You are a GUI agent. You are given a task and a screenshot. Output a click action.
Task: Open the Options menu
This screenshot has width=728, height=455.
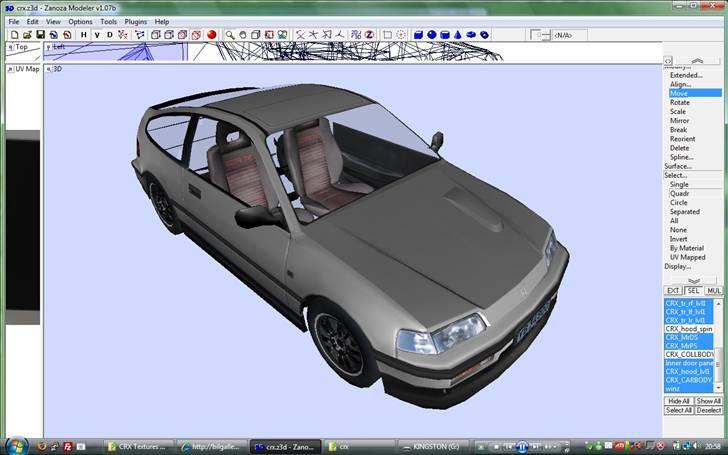pyautogui.click(x=80, y=22)
